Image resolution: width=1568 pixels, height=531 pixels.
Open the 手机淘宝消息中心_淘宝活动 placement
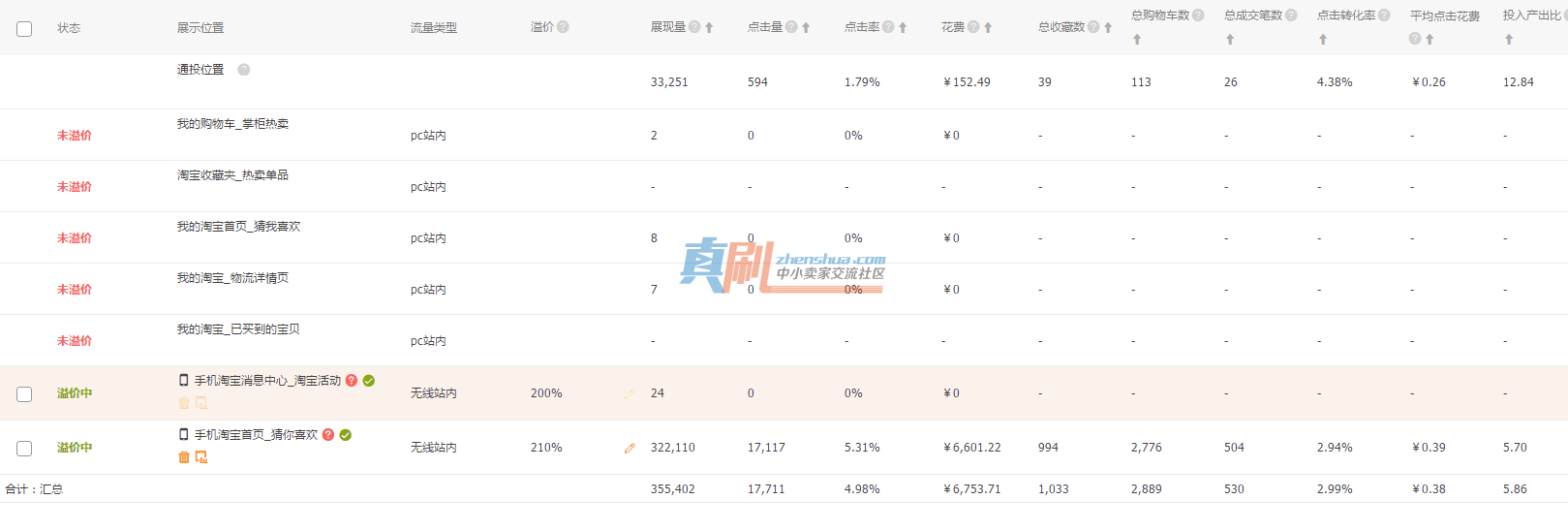tap(267, 381)
